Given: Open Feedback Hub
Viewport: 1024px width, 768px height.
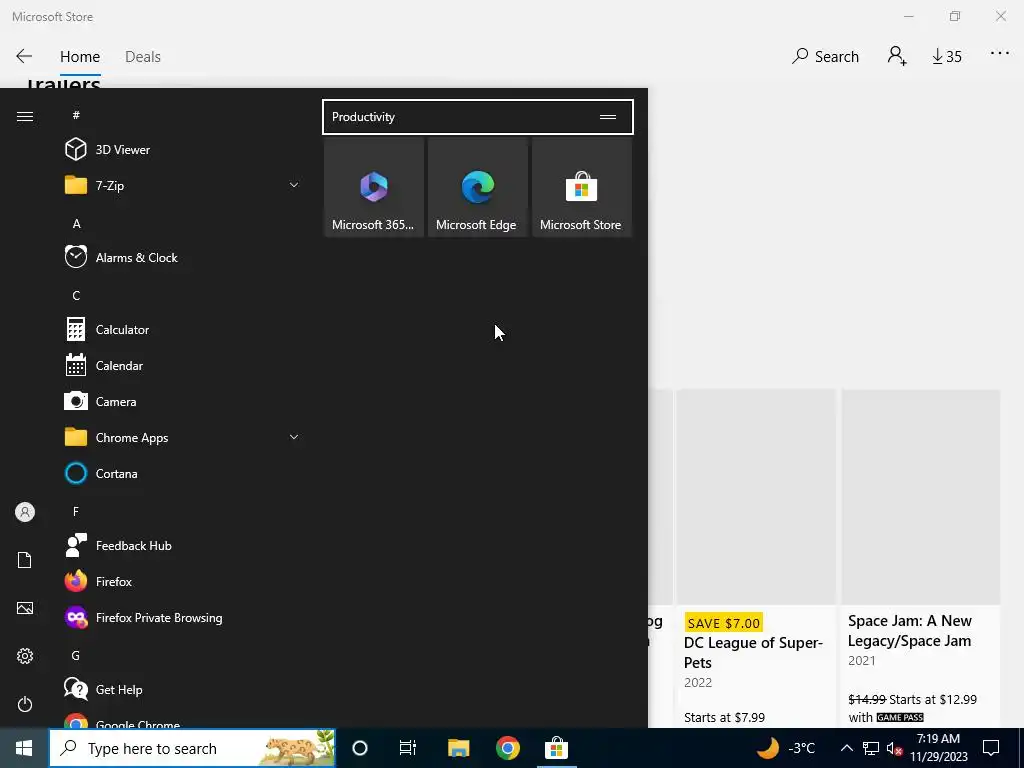Looking at the screenshot, I should point(183,545).
